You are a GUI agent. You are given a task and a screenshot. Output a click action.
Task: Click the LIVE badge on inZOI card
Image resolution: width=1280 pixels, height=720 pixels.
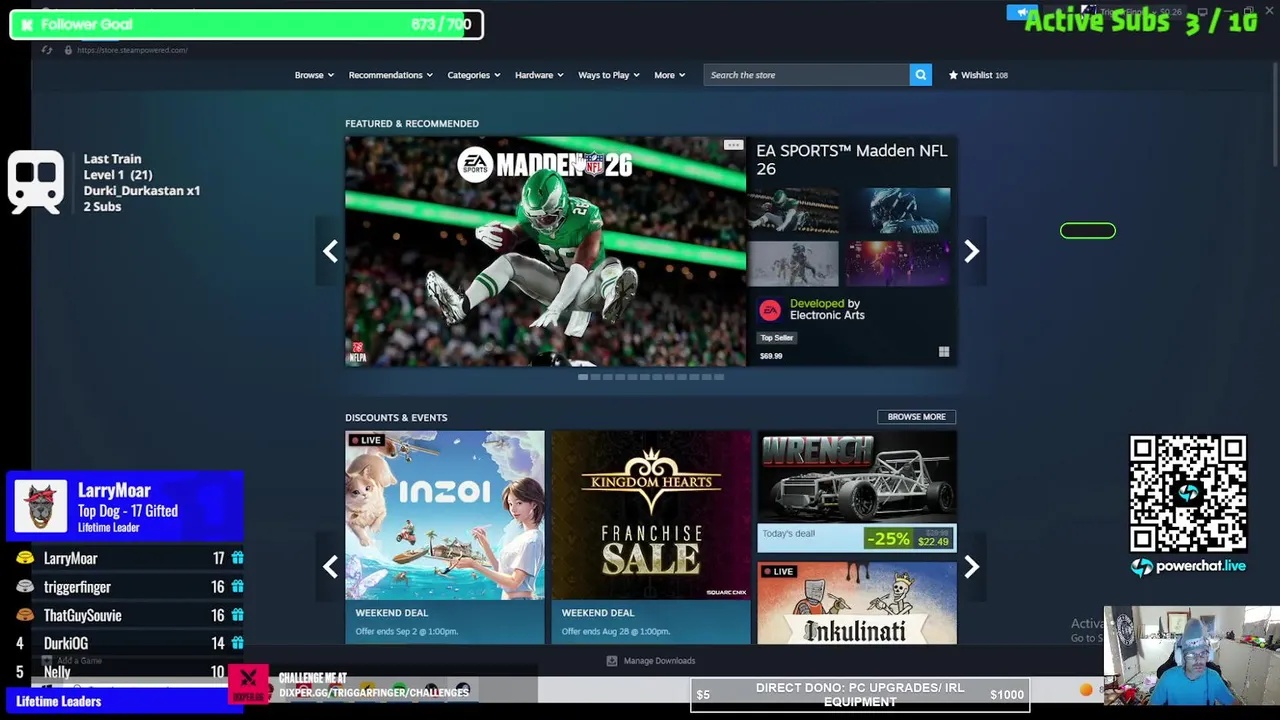[365, 440]
